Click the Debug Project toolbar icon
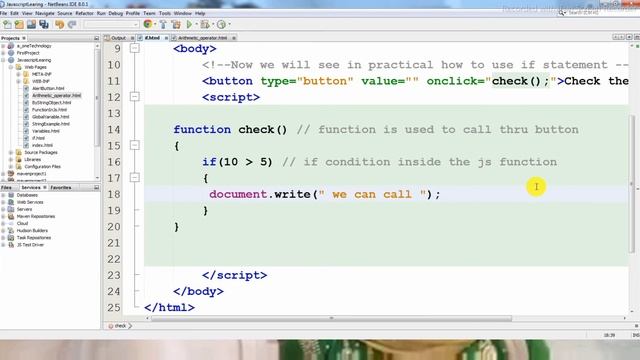Screen dimensions: 640x360 tap(204, 24)
